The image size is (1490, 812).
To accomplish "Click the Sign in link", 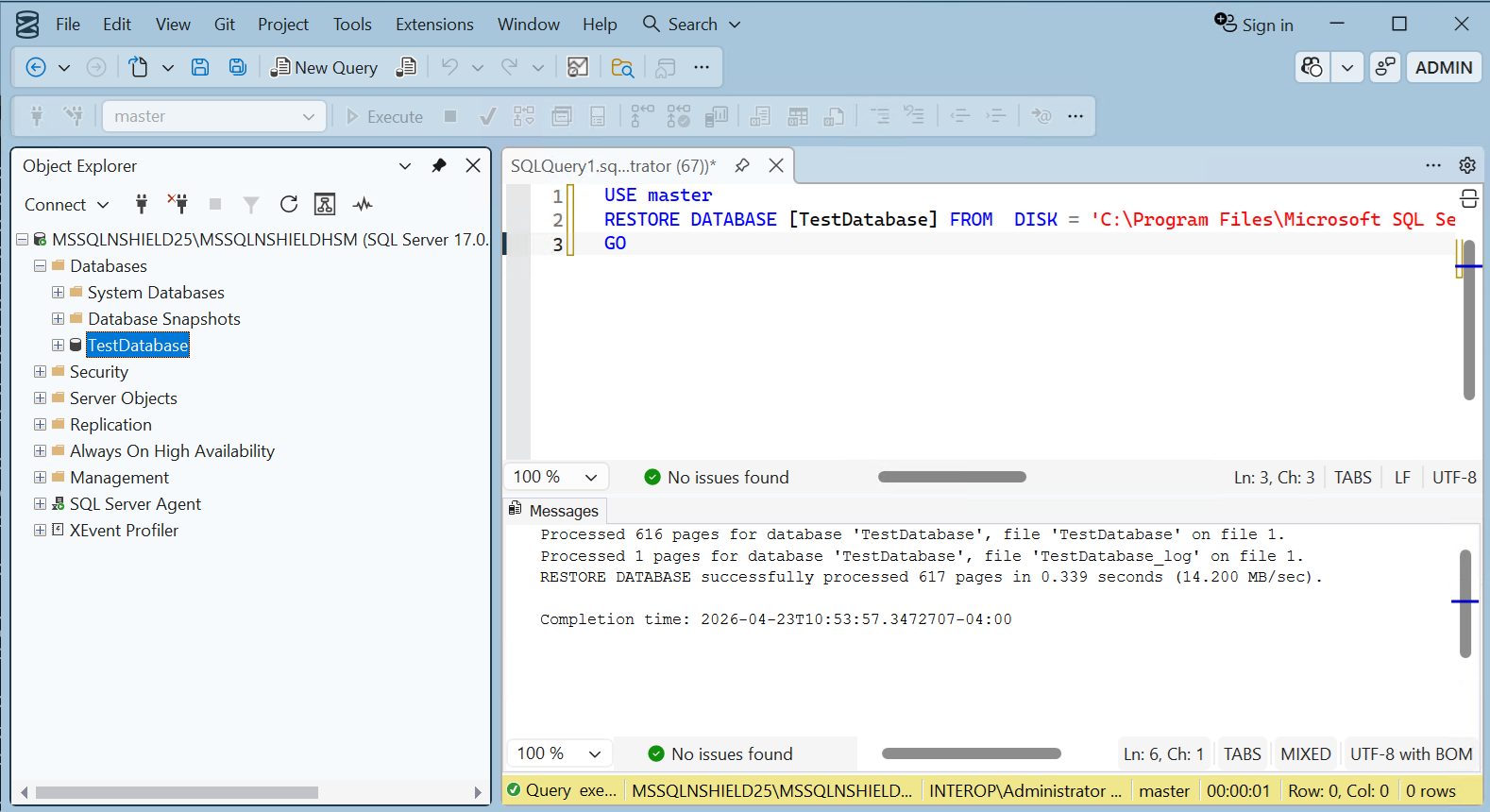I will (x=1254, y=25).
